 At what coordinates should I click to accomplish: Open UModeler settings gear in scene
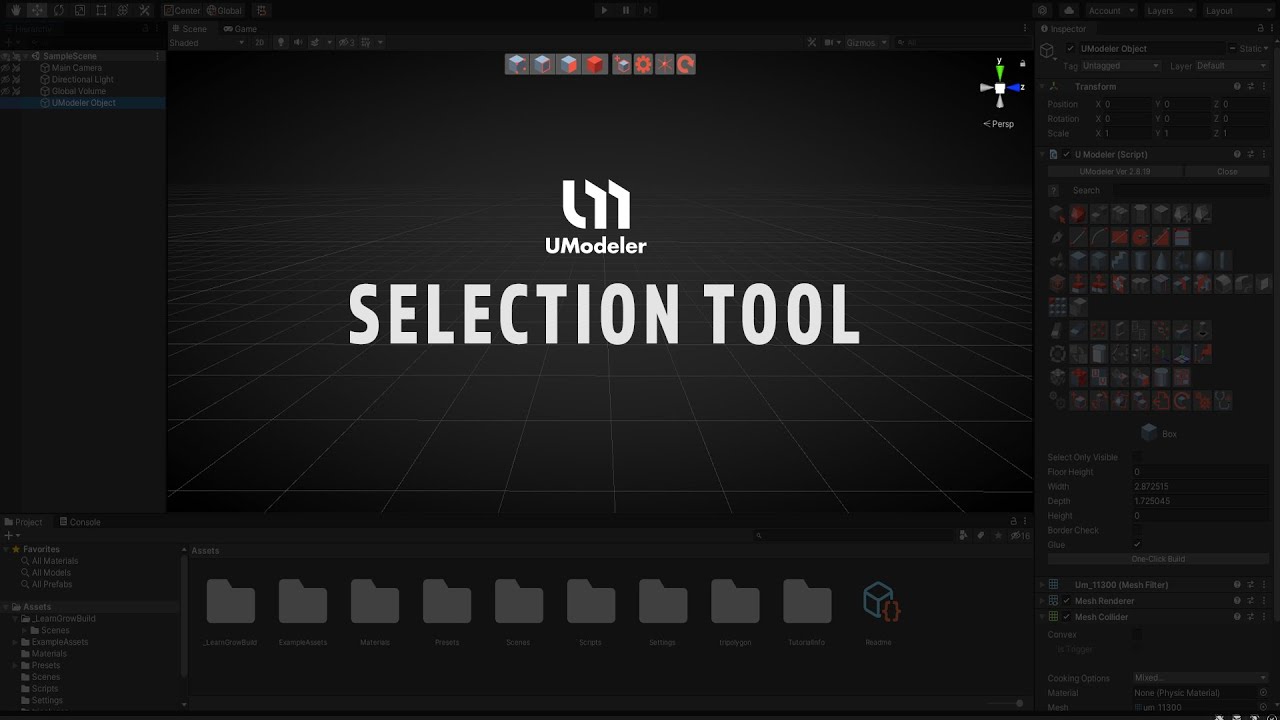(643, 64)
